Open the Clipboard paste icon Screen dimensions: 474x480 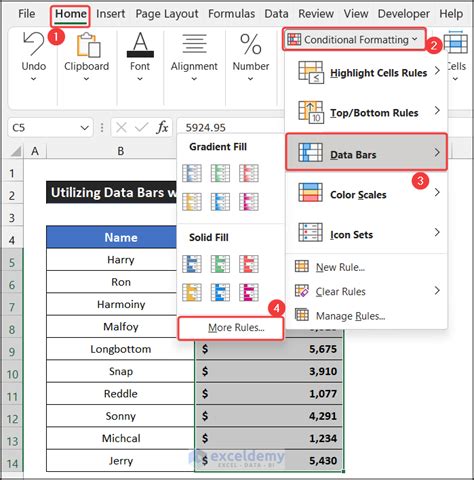point(88,45)
